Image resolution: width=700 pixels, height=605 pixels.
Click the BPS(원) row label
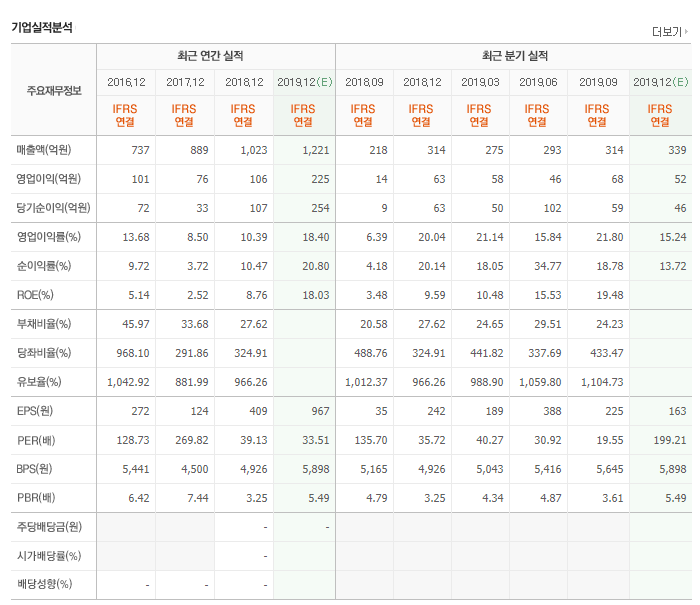[34, 469]
